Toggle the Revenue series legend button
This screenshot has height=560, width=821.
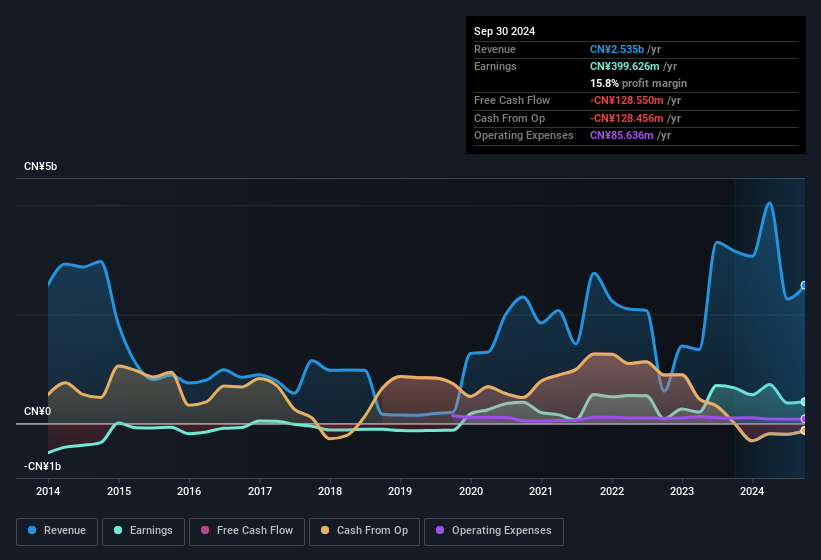[57, 531]
